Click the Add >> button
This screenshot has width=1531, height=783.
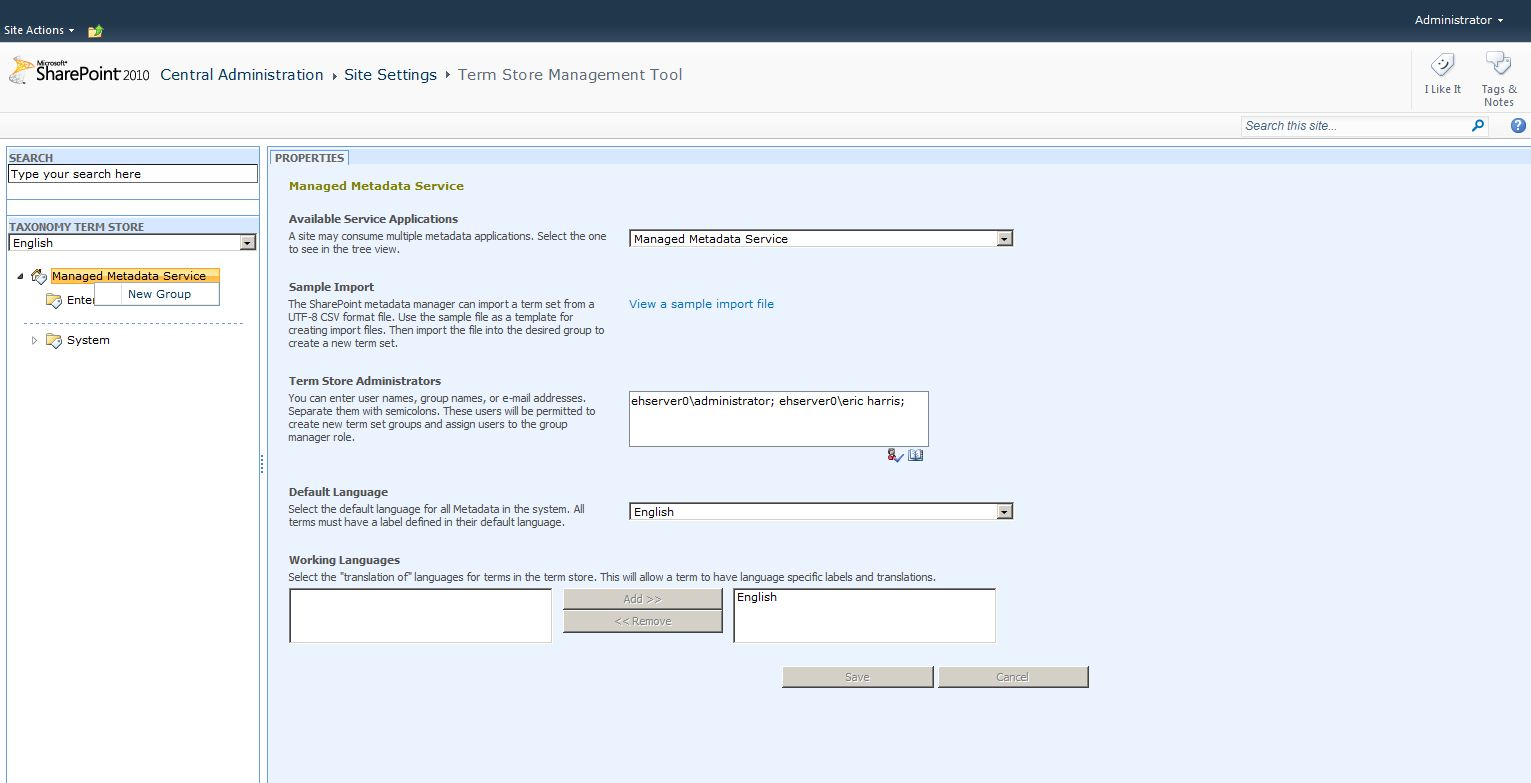point(642,599)
